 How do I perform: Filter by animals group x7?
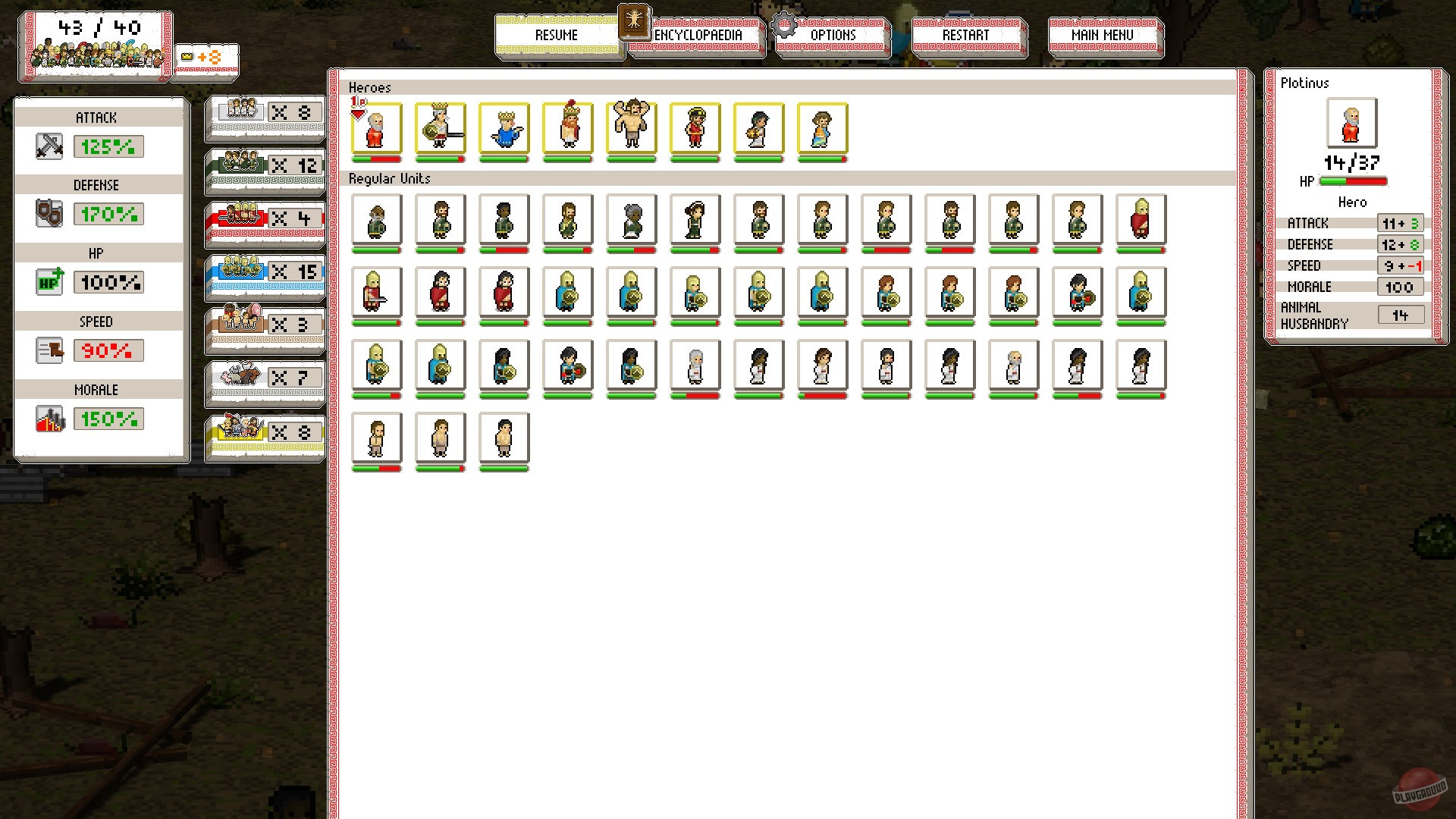(x=265, y=378)
